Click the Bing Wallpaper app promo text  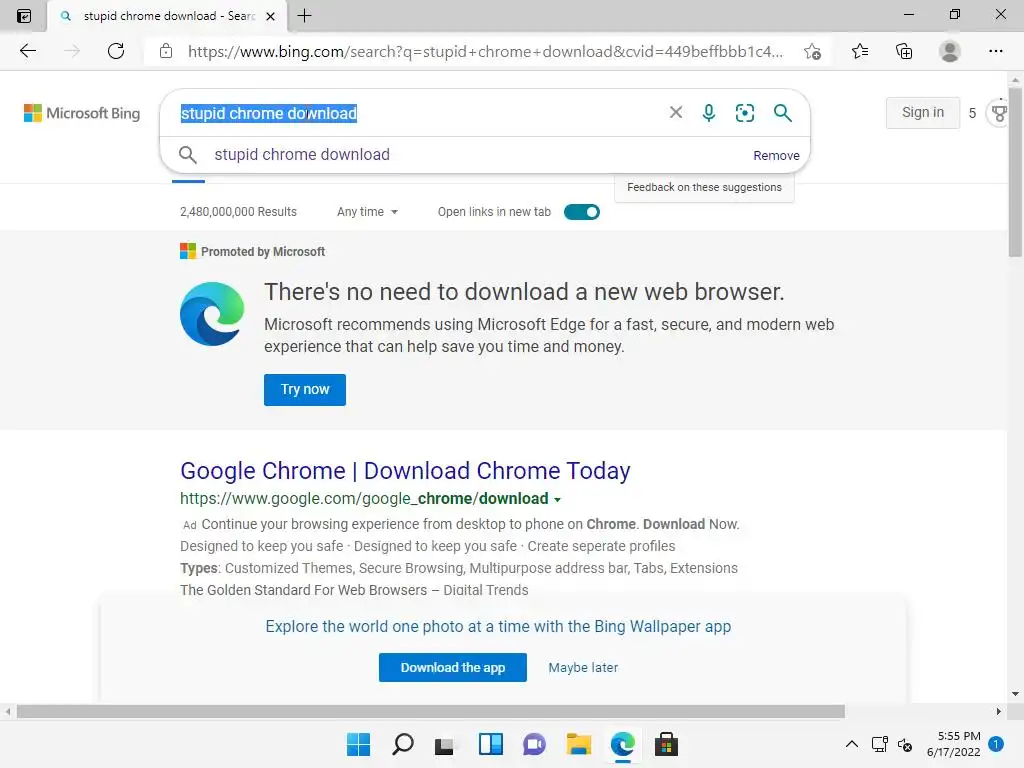click(x=498, y=626)
